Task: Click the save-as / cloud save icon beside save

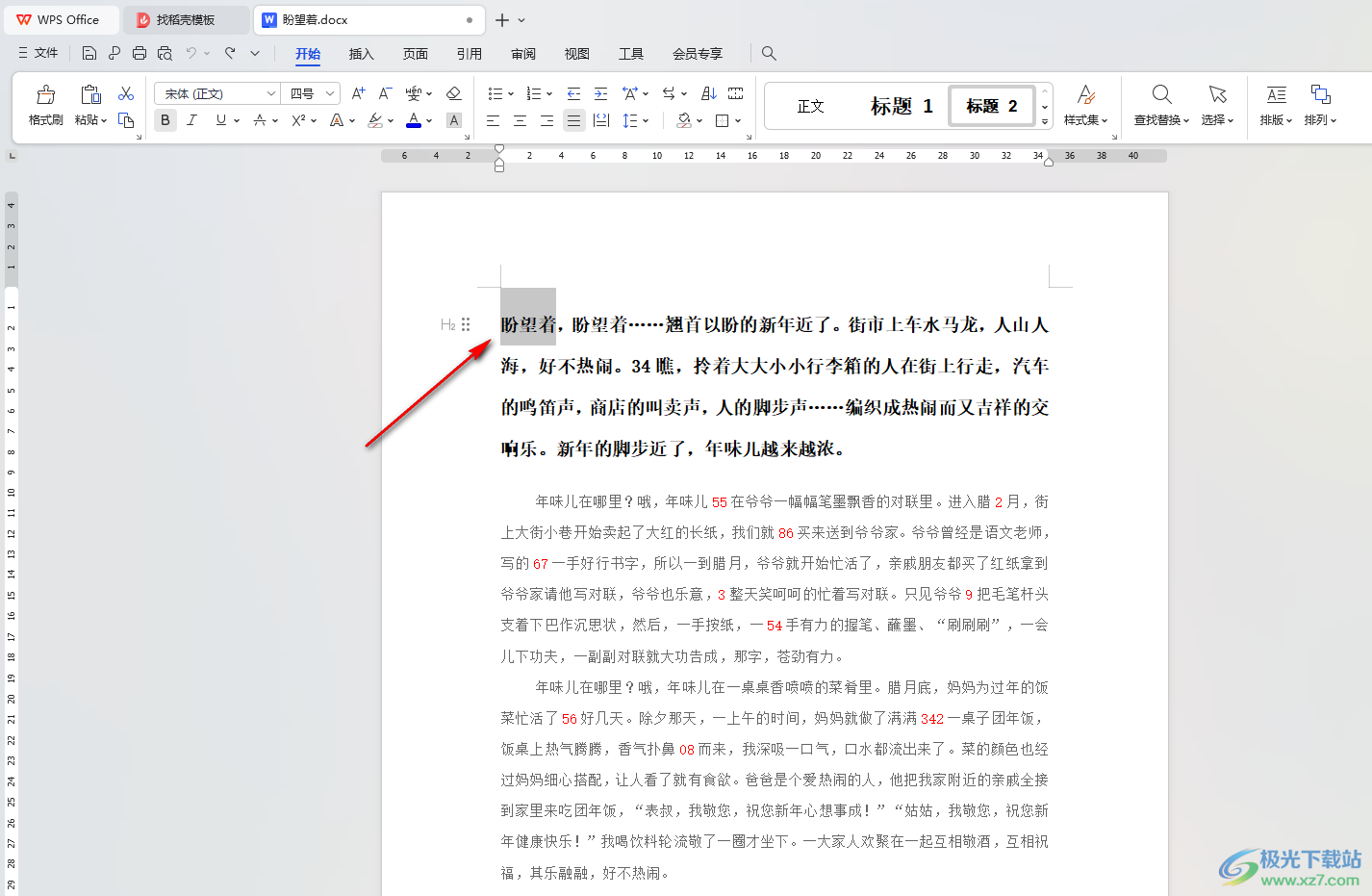Action: (x=114, y=53)
